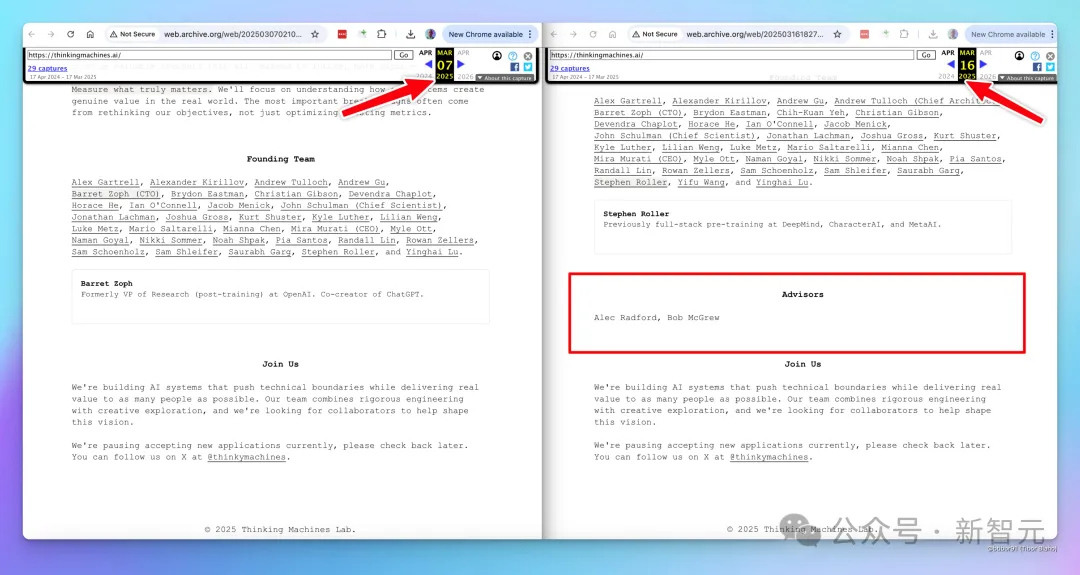The height and width of the screenshot is (575, 1080).
Task: Click the Wayback URL field in left window
Action: pyautogui.click(x=209, y=55)
